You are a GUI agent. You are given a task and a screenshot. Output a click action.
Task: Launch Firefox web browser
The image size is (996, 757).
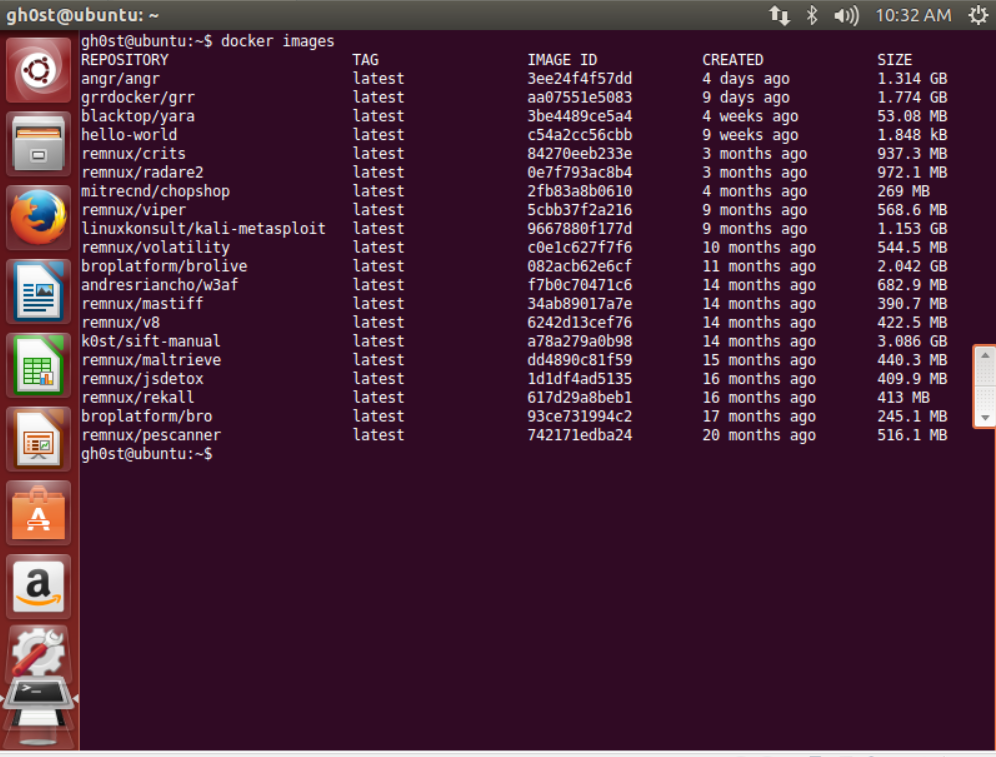click(x=38, y=217)
